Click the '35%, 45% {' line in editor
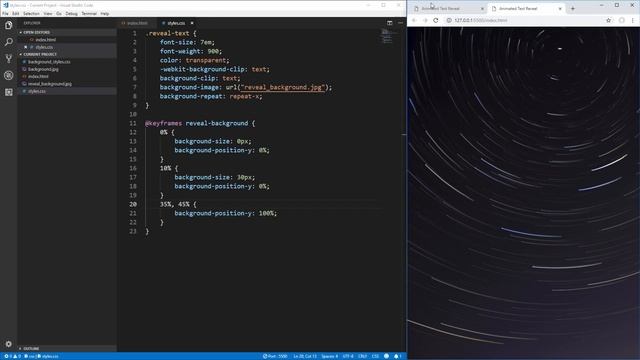This screenshot has width=640, height=360. click(178, 204)
